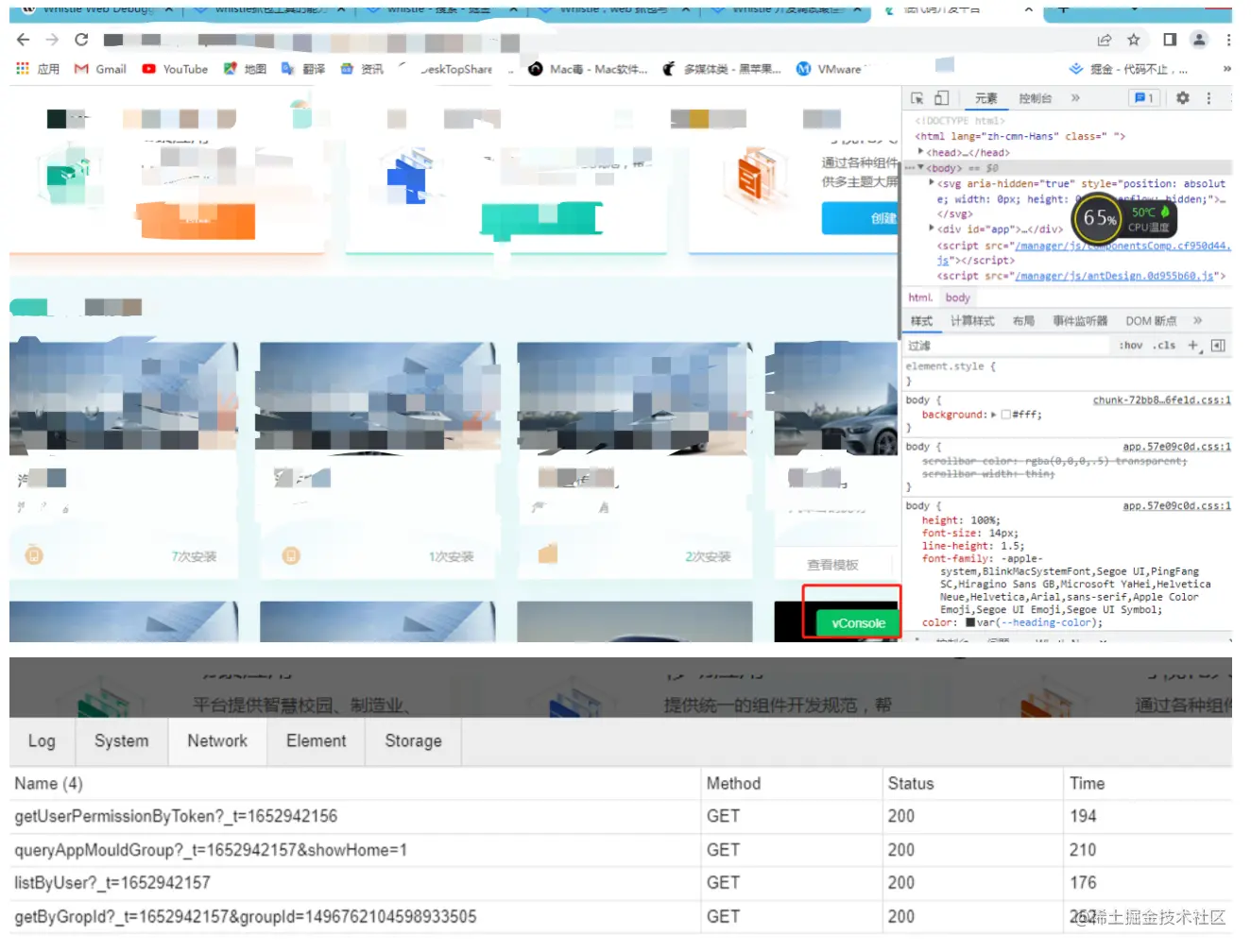Open the YouTube bookmark
Screen dimensions: 1251x952
coord(175,69)
